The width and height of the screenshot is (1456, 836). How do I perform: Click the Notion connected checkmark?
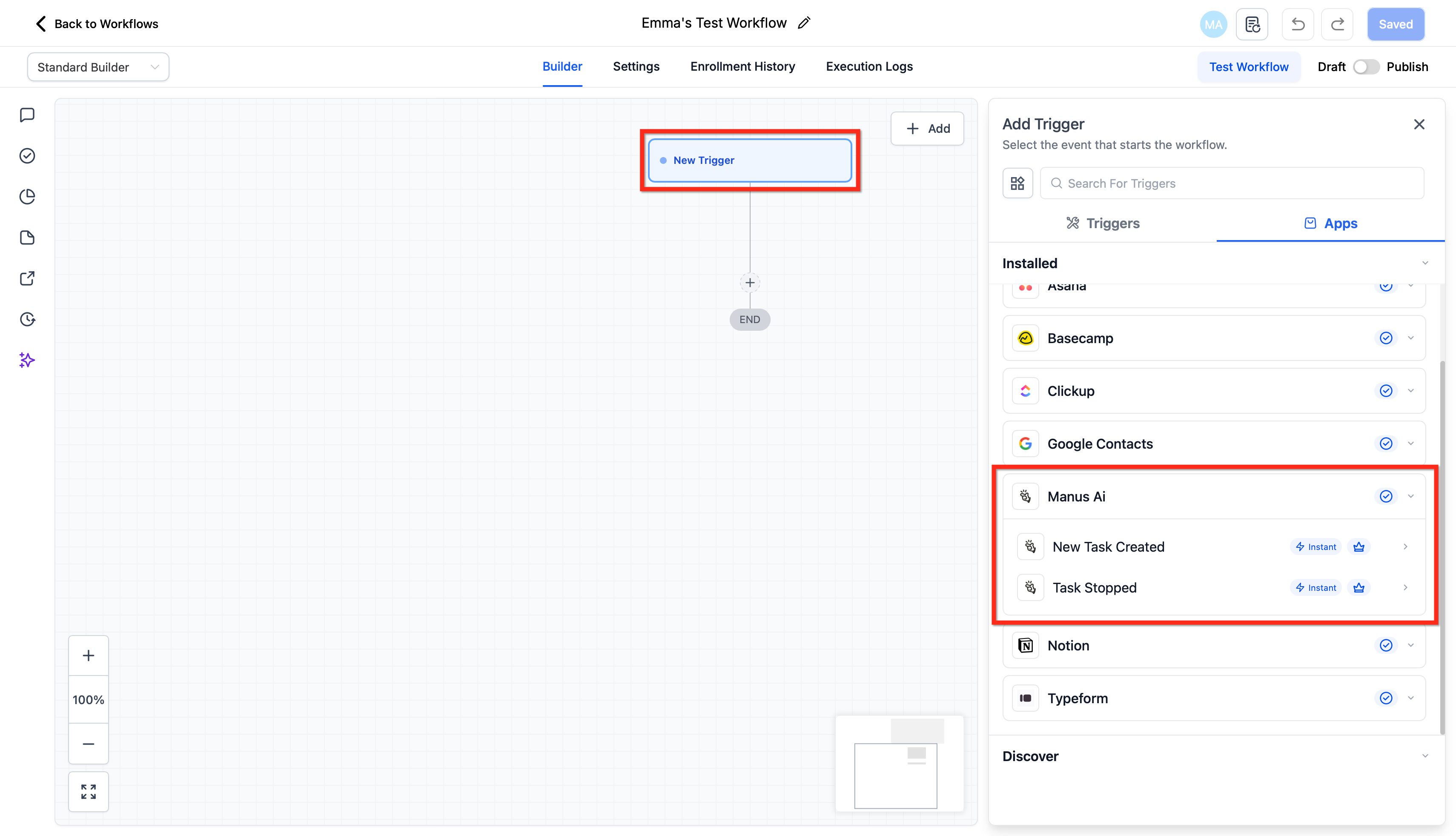pos(1386,645)
